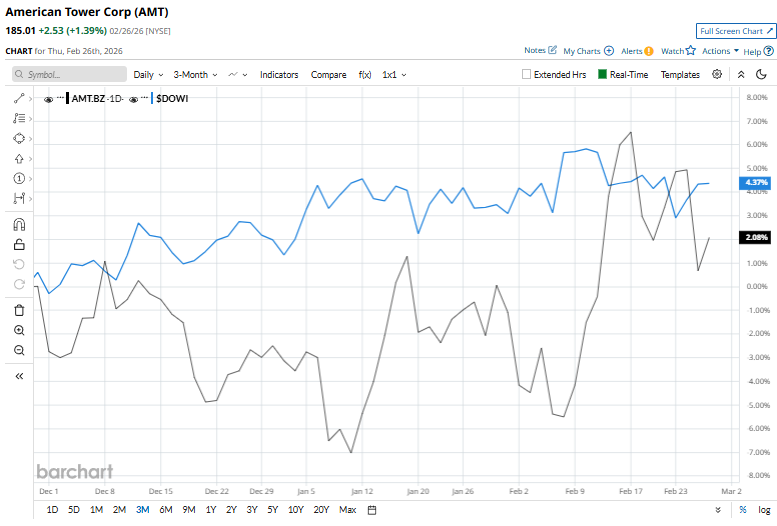Click the Full Screen Chart button
Screen dimensions: 777x526
coord(735,31)
